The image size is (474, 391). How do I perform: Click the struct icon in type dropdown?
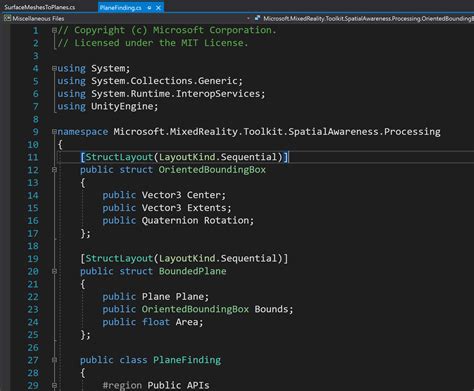tap(257, 18)
